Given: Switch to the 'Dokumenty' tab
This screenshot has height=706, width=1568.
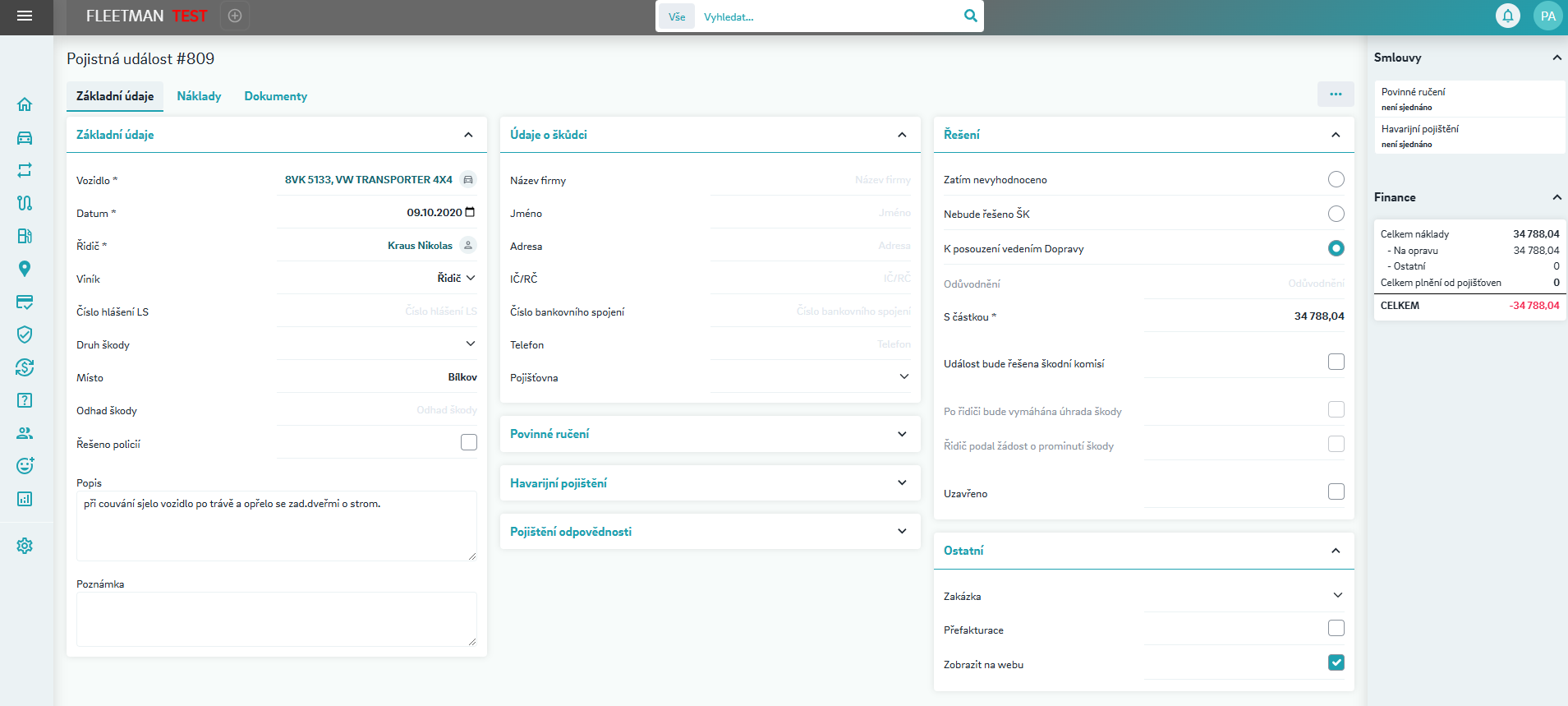Looking at the screenshot, I should coord(275,96).
